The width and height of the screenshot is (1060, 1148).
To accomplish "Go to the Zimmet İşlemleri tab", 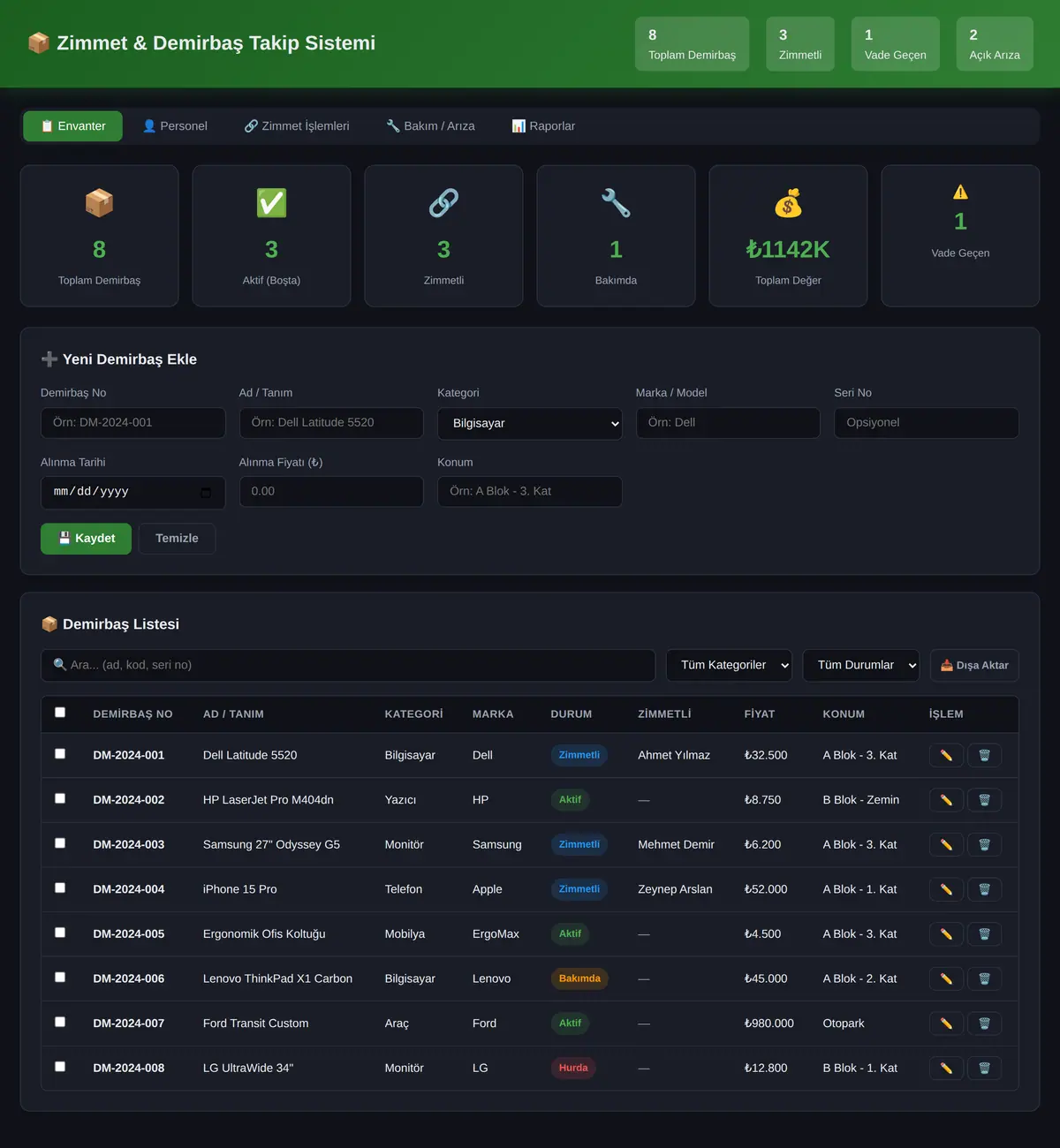I will [x=297, y=126].
